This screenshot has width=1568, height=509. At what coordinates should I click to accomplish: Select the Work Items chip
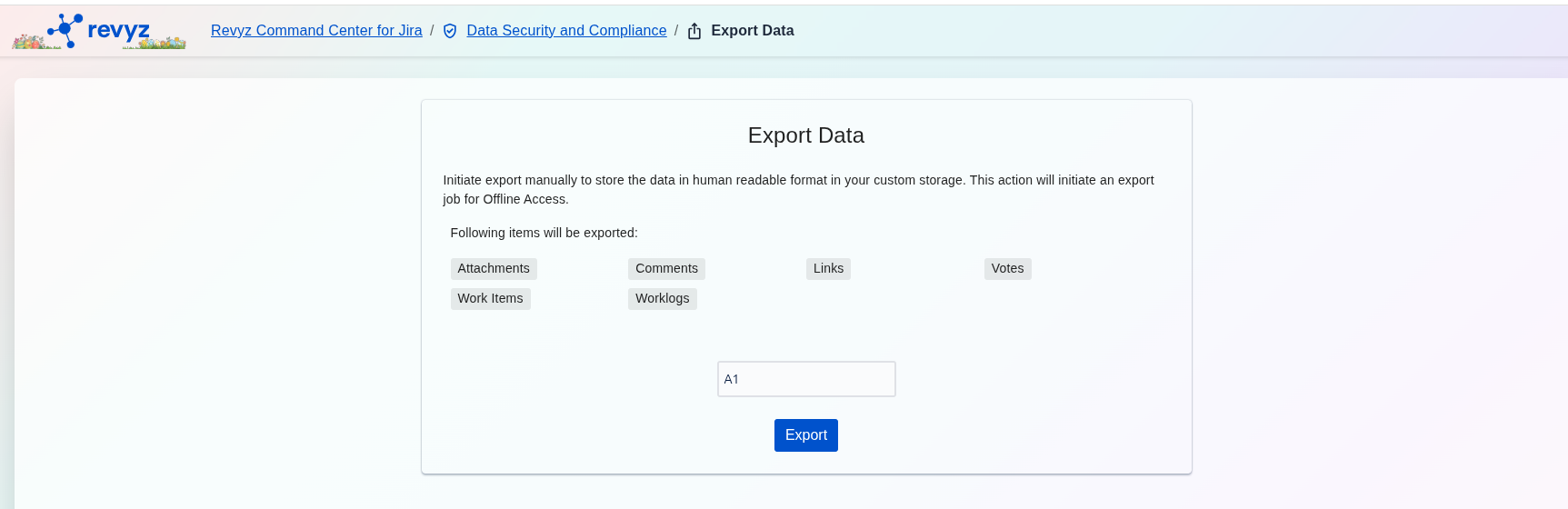pyautogui.click(x=490, y=299)
